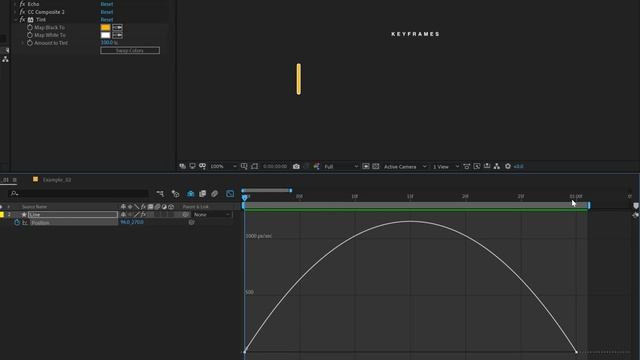The image size is (640, 360).
Task: Open grid and guide options icon
Action: coord(244,166)
